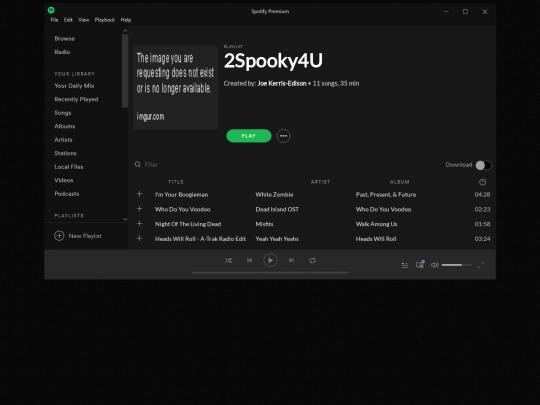Sort by ALBUM column header
The image size is (540, 405).
click(x=400, y=182)
